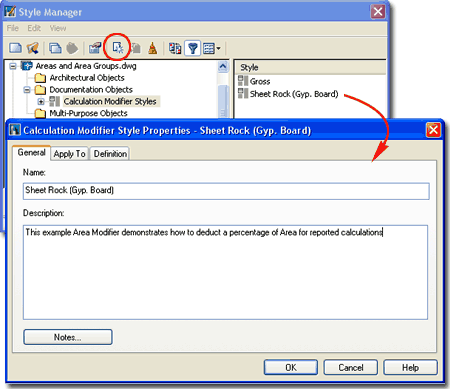Click the tree scrollbar up arrow
The image size is (450, 389).
[223, 67]
